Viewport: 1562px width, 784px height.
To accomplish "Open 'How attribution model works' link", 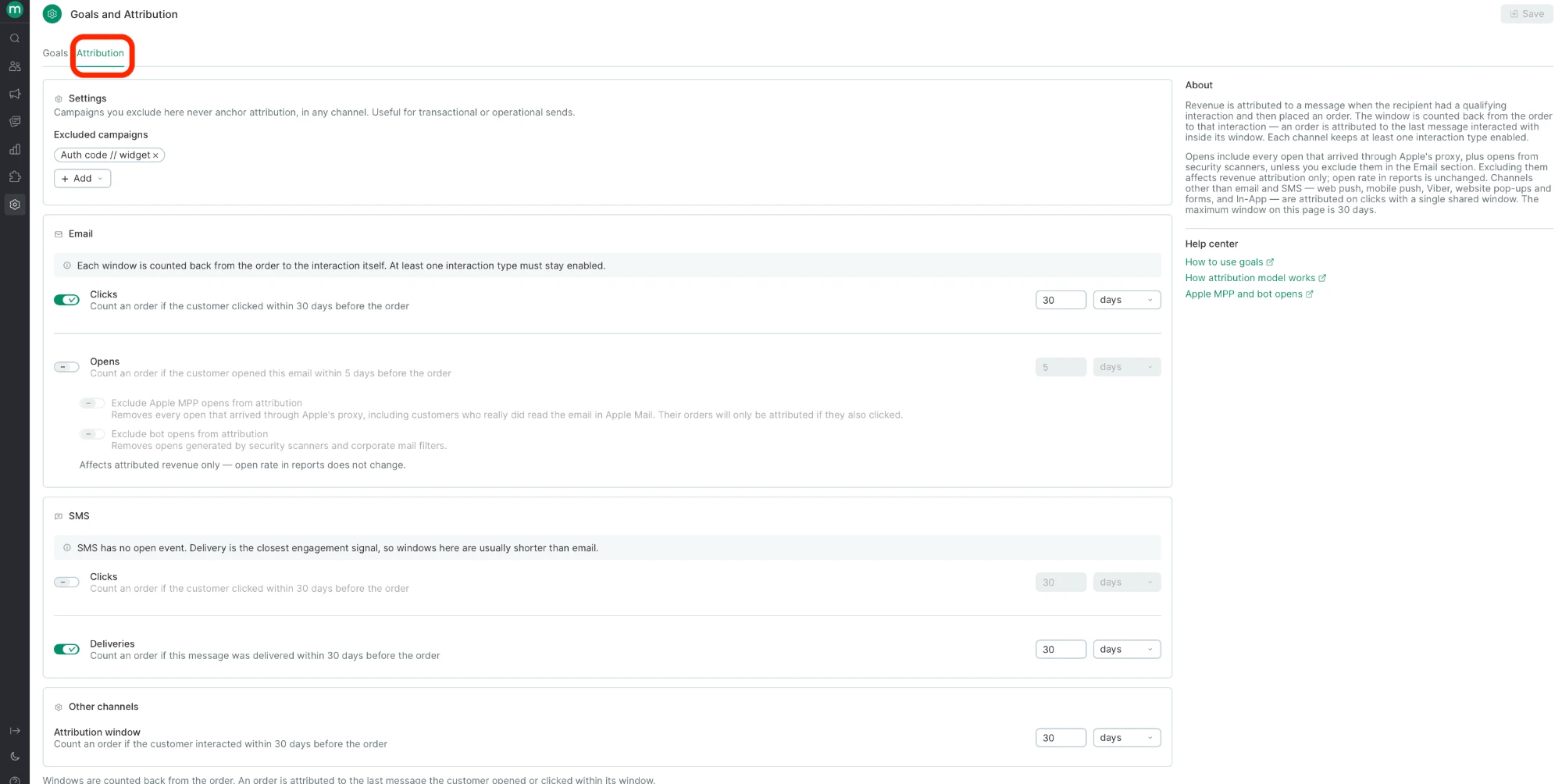I will (1250, 278).
